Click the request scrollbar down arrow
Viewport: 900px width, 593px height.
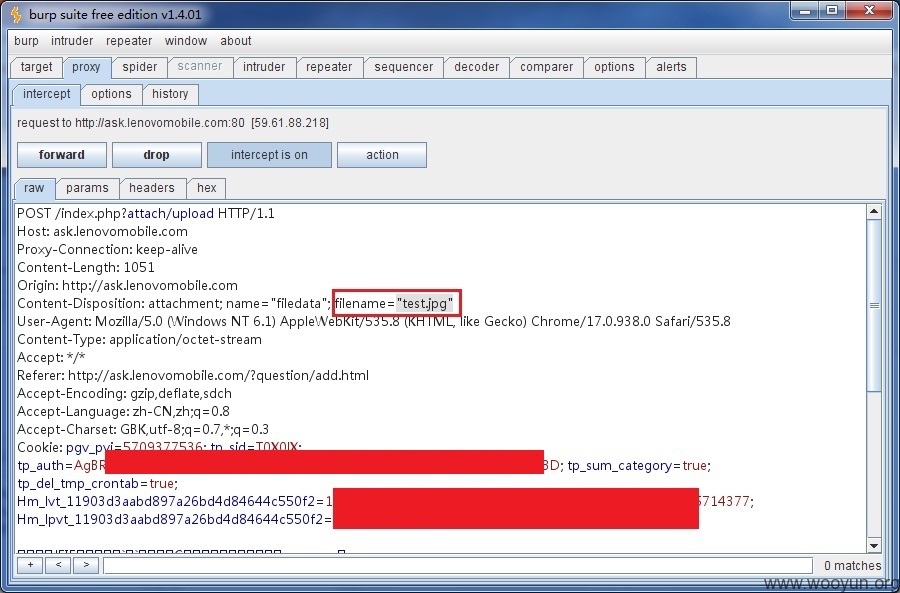874,546
